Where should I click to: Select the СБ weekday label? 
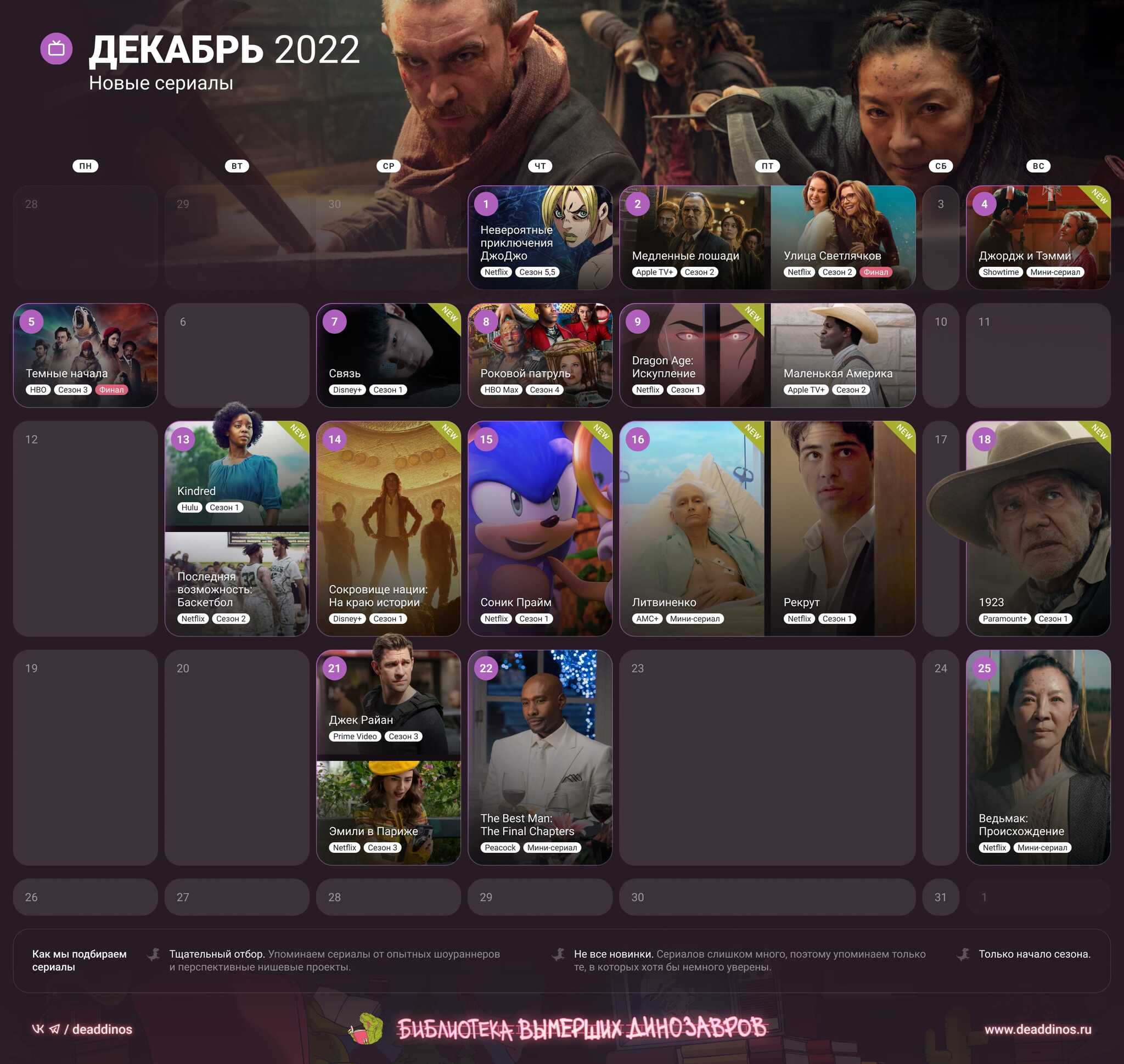(x=940, y=166)
